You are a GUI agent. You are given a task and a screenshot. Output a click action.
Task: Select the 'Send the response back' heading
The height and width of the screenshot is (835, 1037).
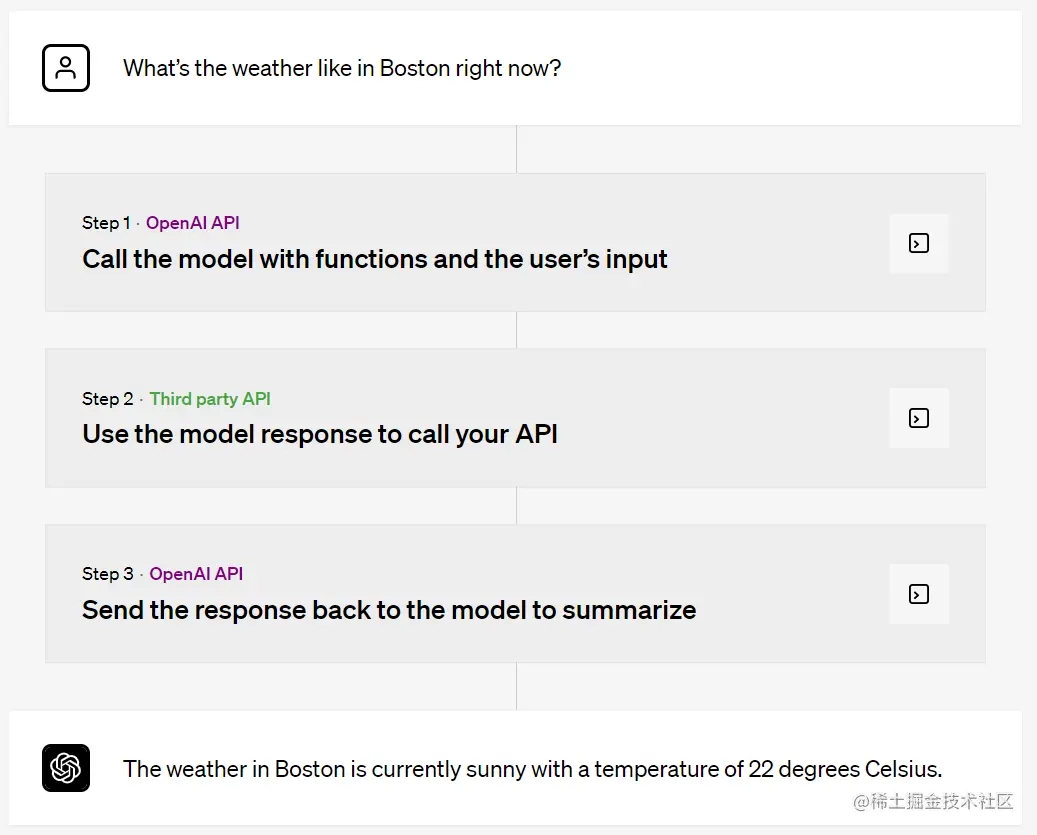tap(389, 610)
